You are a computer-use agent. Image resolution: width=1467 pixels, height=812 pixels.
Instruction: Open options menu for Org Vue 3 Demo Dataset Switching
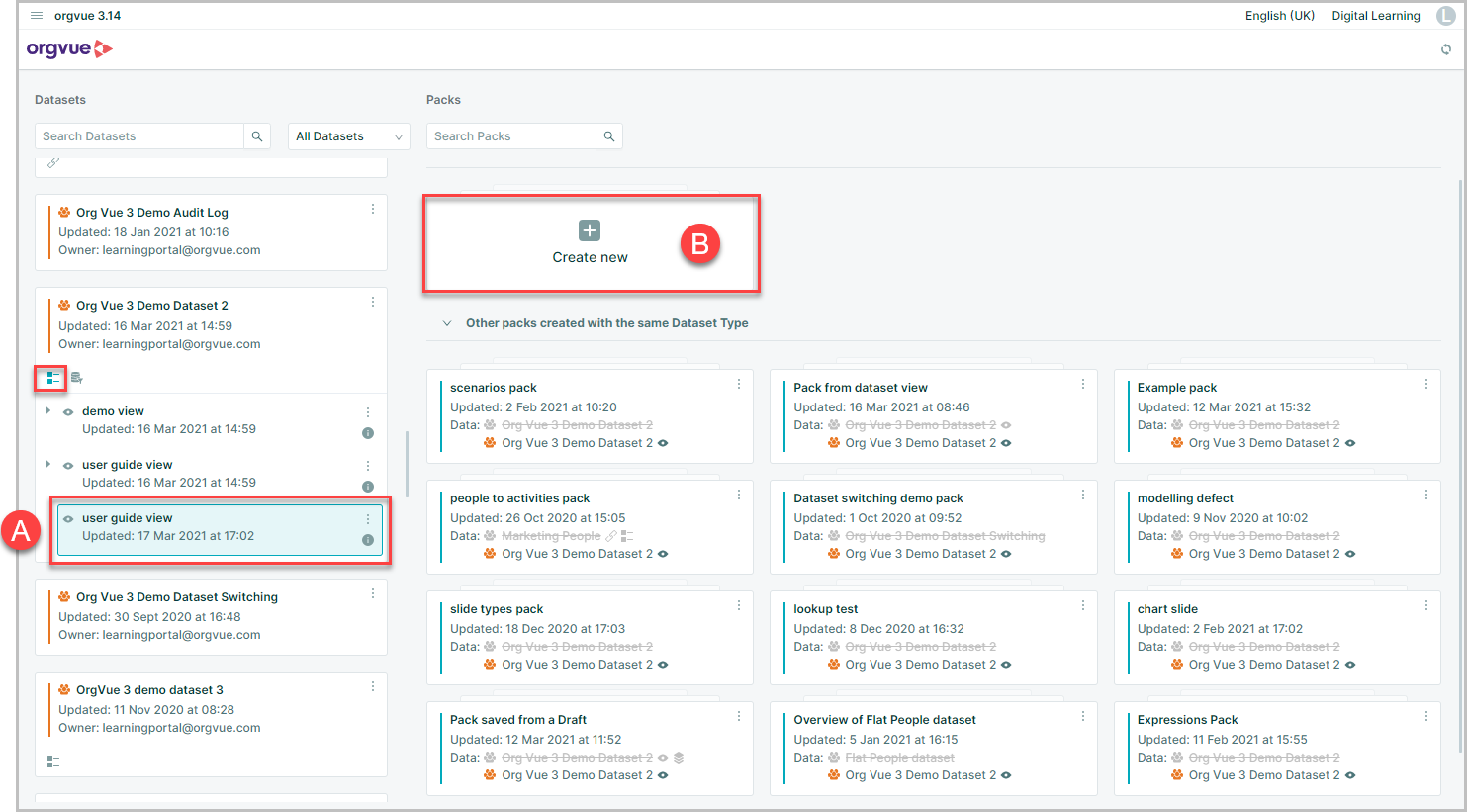(373, 593)
